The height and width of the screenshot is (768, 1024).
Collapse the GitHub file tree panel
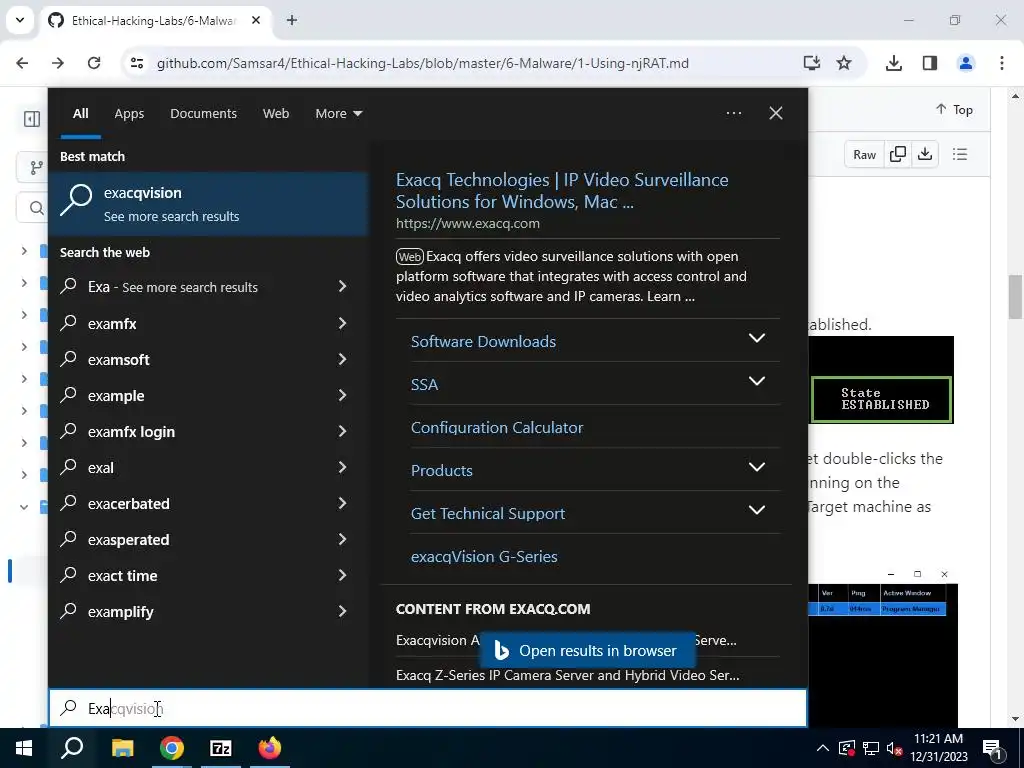coord(31,119)
